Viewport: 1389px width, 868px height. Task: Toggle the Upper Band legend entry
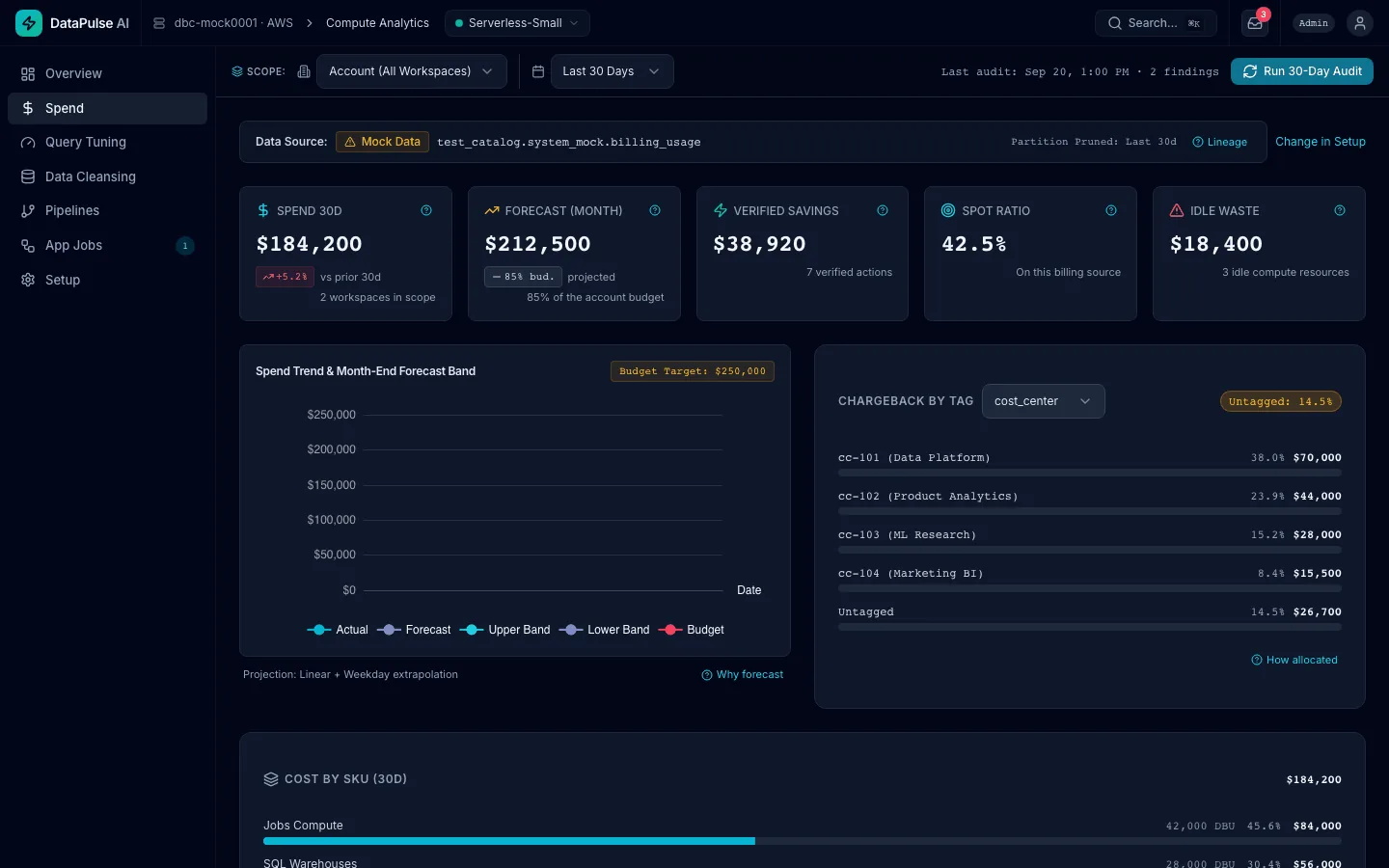504,630
